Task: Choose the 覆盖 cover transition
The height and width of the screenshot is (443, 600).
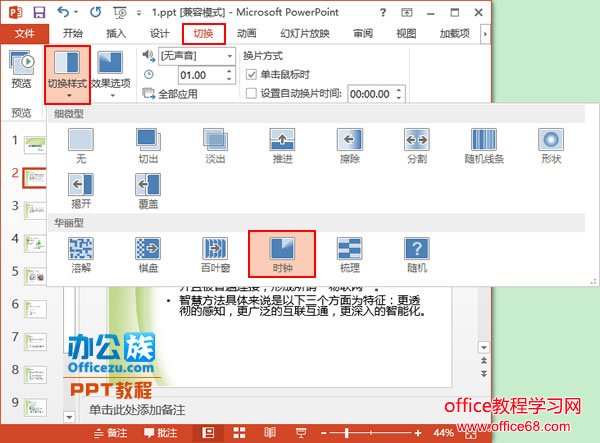Action: coord(148,191)
